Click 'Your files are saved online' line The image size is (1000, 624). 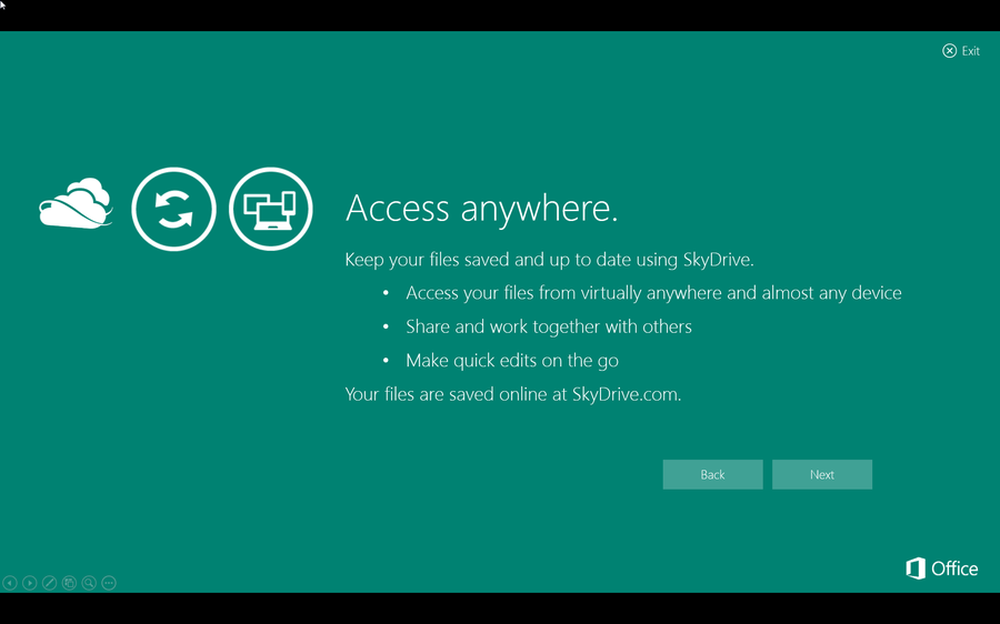(513, 394)
